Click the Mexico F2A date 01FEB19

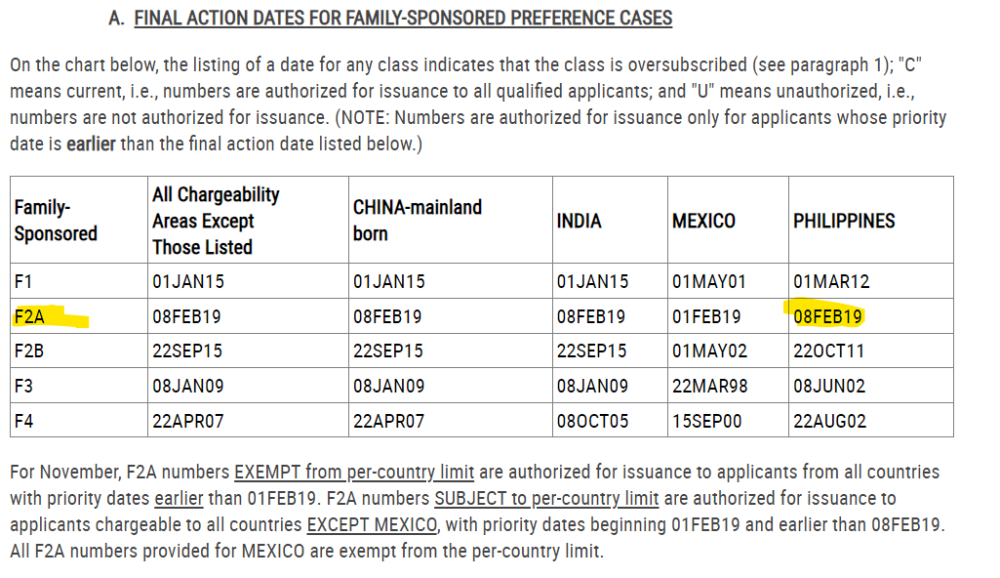pos(706,316)
